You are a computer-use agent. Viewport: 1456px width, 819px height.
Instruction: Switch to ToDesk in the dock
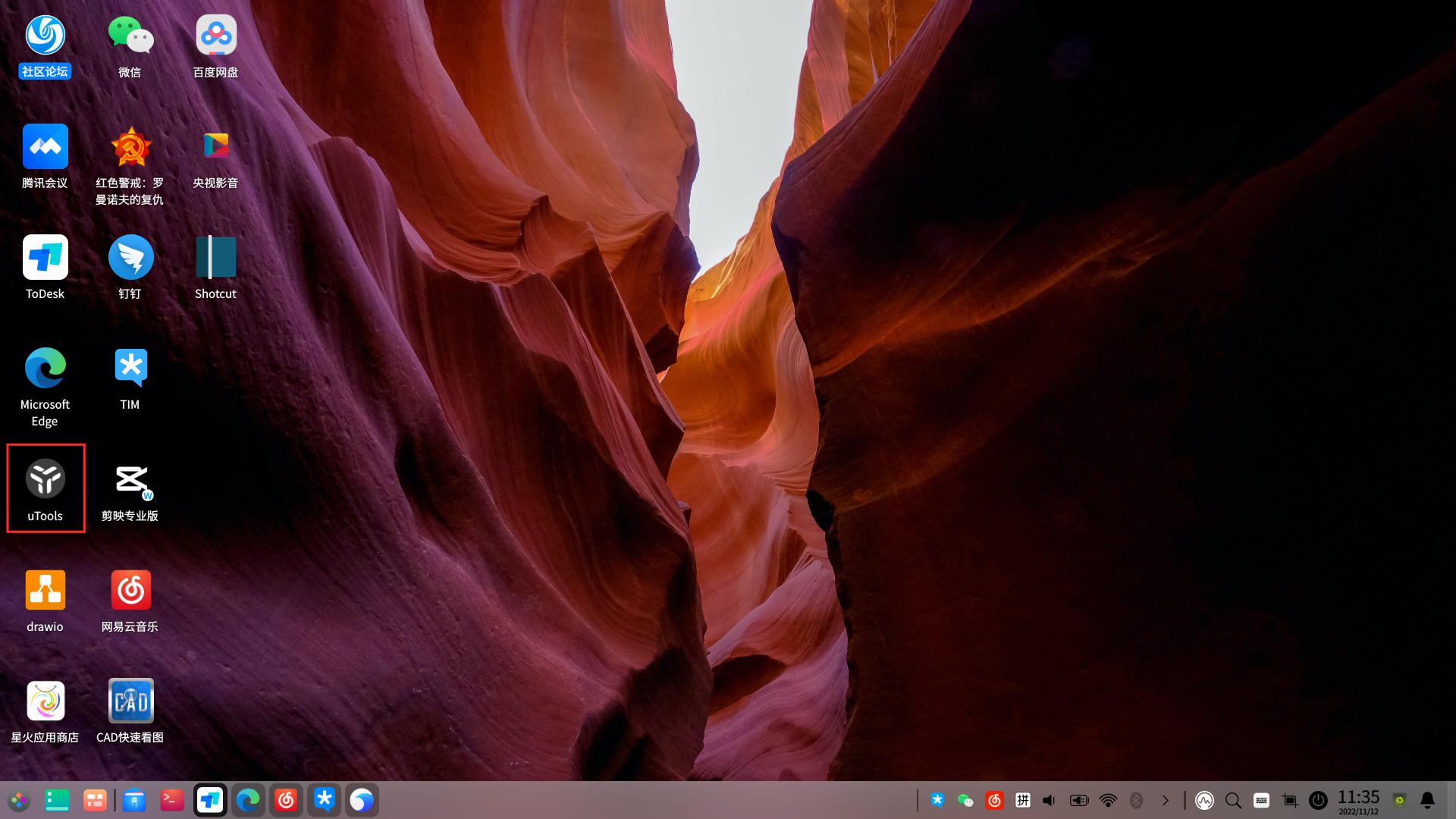[210, 800]
